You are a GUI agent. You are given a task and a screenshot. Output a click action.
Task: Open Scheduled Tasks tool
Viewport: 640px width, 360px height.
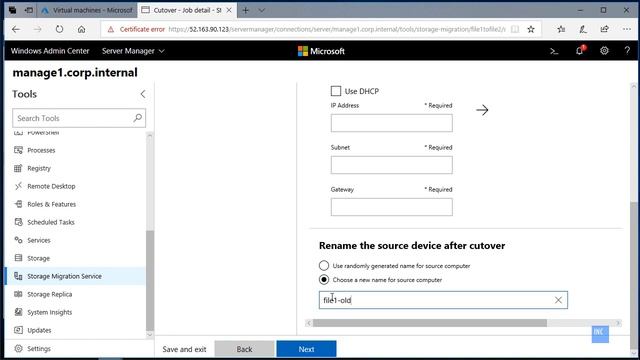tap(51, 222)
